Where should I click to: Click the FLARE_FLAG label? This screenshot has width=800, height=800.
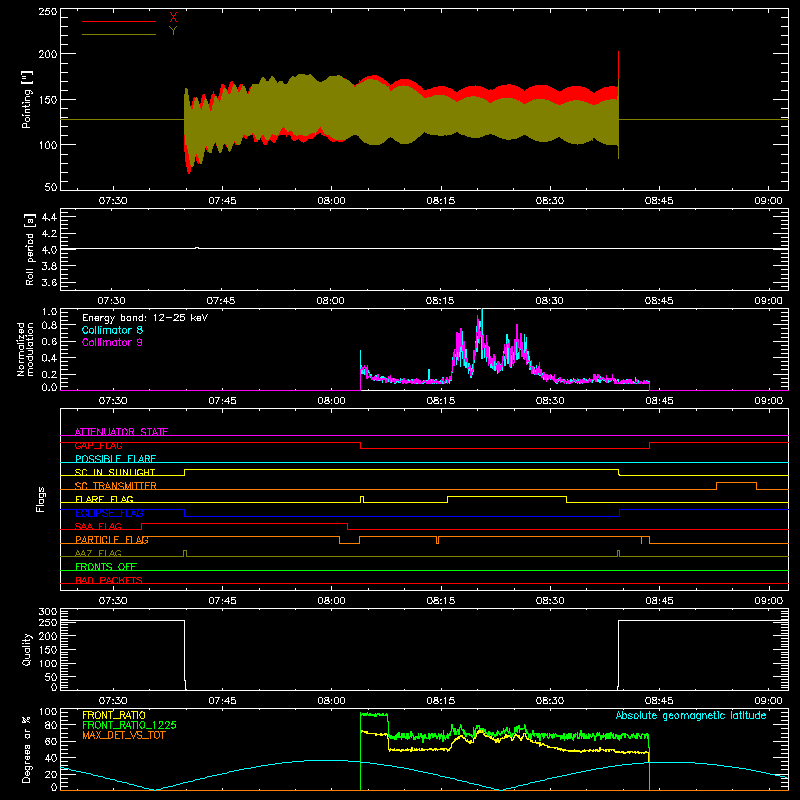104,499
